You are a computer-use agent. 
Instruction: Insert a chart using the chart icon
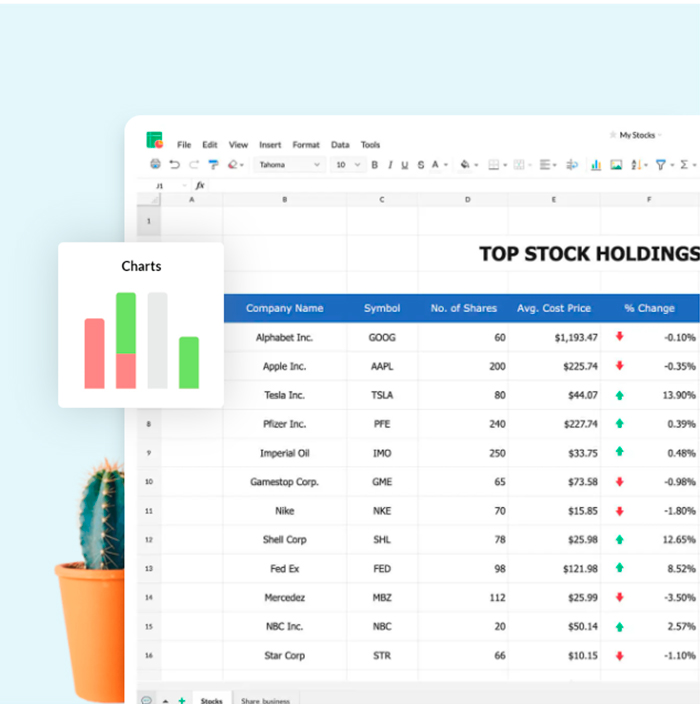[x=596, y=165]
